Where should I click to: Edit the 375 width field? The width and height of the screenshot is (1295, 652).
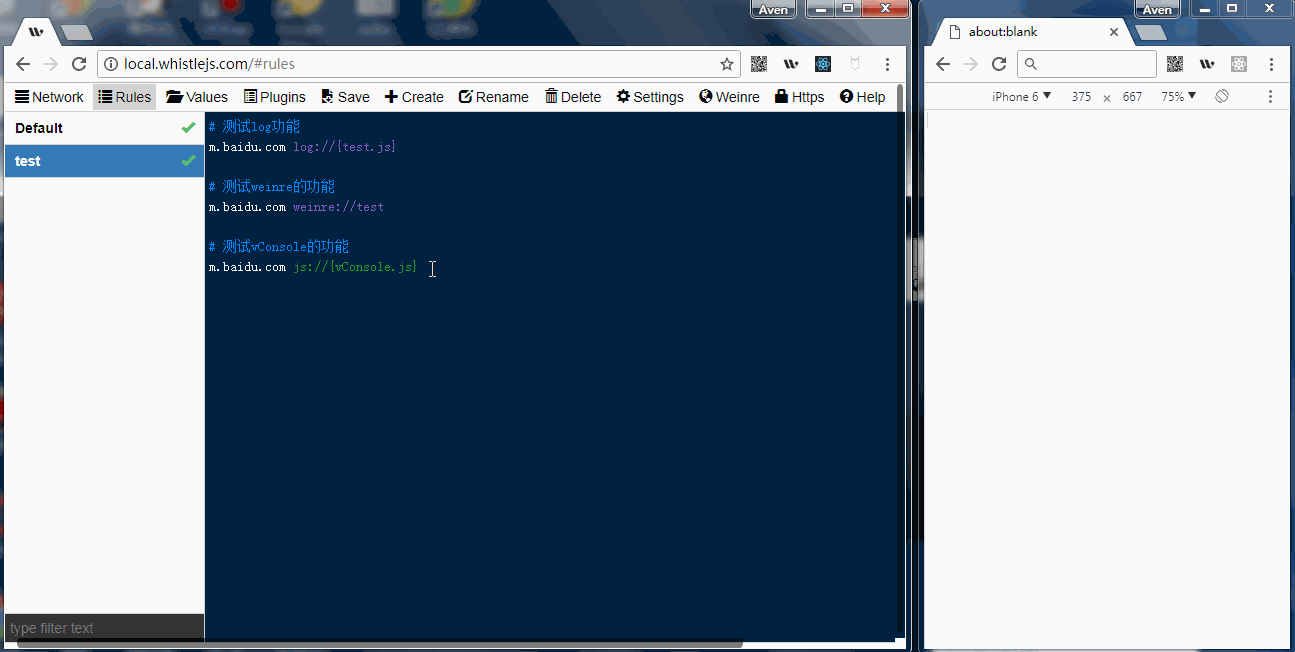tap(1081, 97)
